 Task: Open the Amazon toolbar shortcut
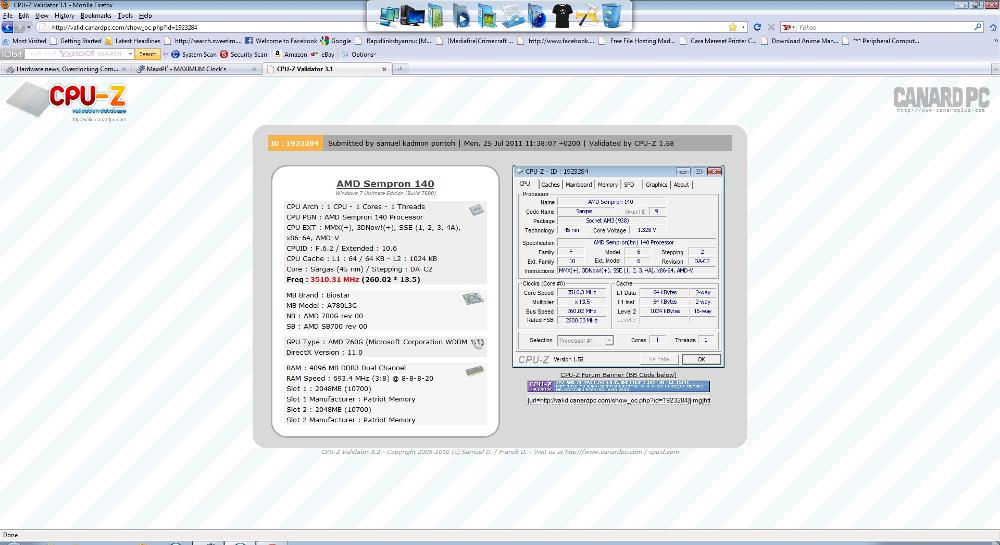291,54
